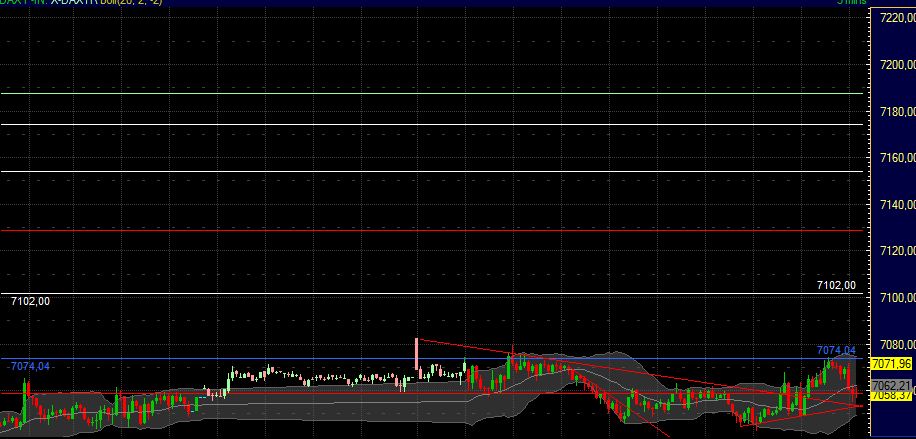The width and height of the screenshot is (916, 439).
Task: Select the white horizontal line just below 7180
Action: point(432,125)
